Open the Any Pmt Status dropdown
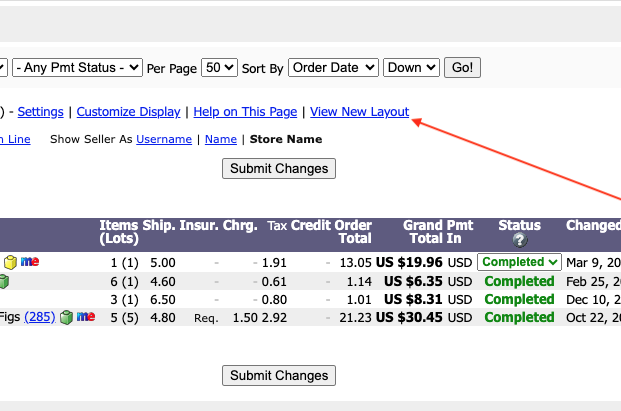The height and width of the screenshot is (411, 621). 78,67
